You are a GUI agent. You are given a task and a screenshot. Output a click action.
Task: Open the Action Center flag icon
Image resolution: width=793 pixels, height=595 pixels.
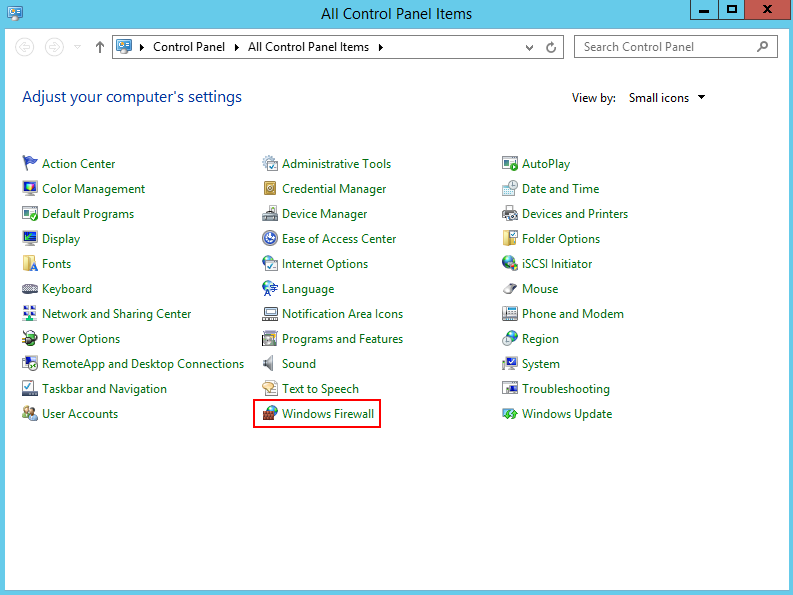[x=30, y=163]
